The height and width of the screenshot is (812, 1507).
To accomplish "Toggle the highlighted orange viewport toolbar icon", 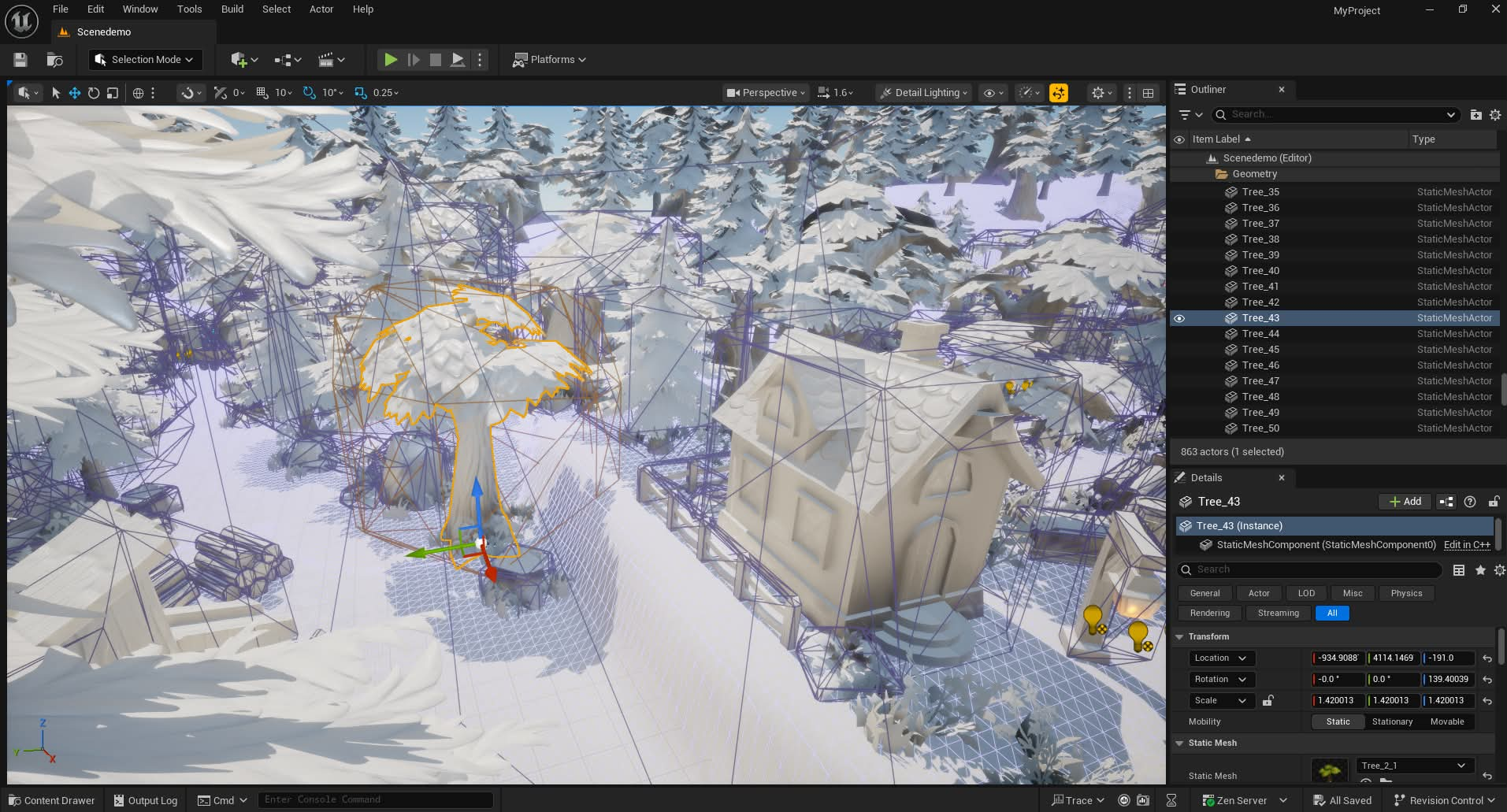I will tap(1059, 93).
